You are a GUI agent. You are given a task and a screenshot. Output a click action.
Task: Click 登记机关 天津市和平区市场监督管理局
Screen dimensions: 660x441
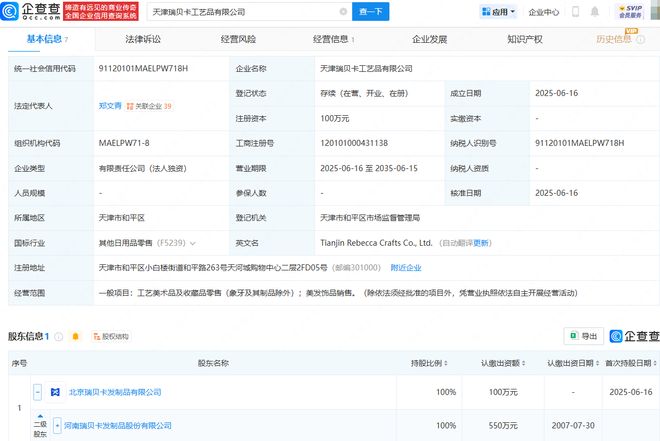(x=370, y=218)
